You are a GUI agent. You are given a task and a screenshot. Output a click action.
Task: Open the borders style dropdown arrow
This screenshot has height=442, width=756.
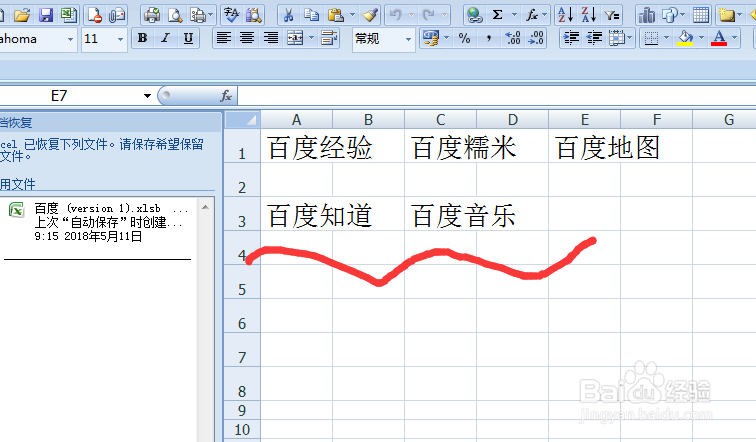[x=666, y=38]
